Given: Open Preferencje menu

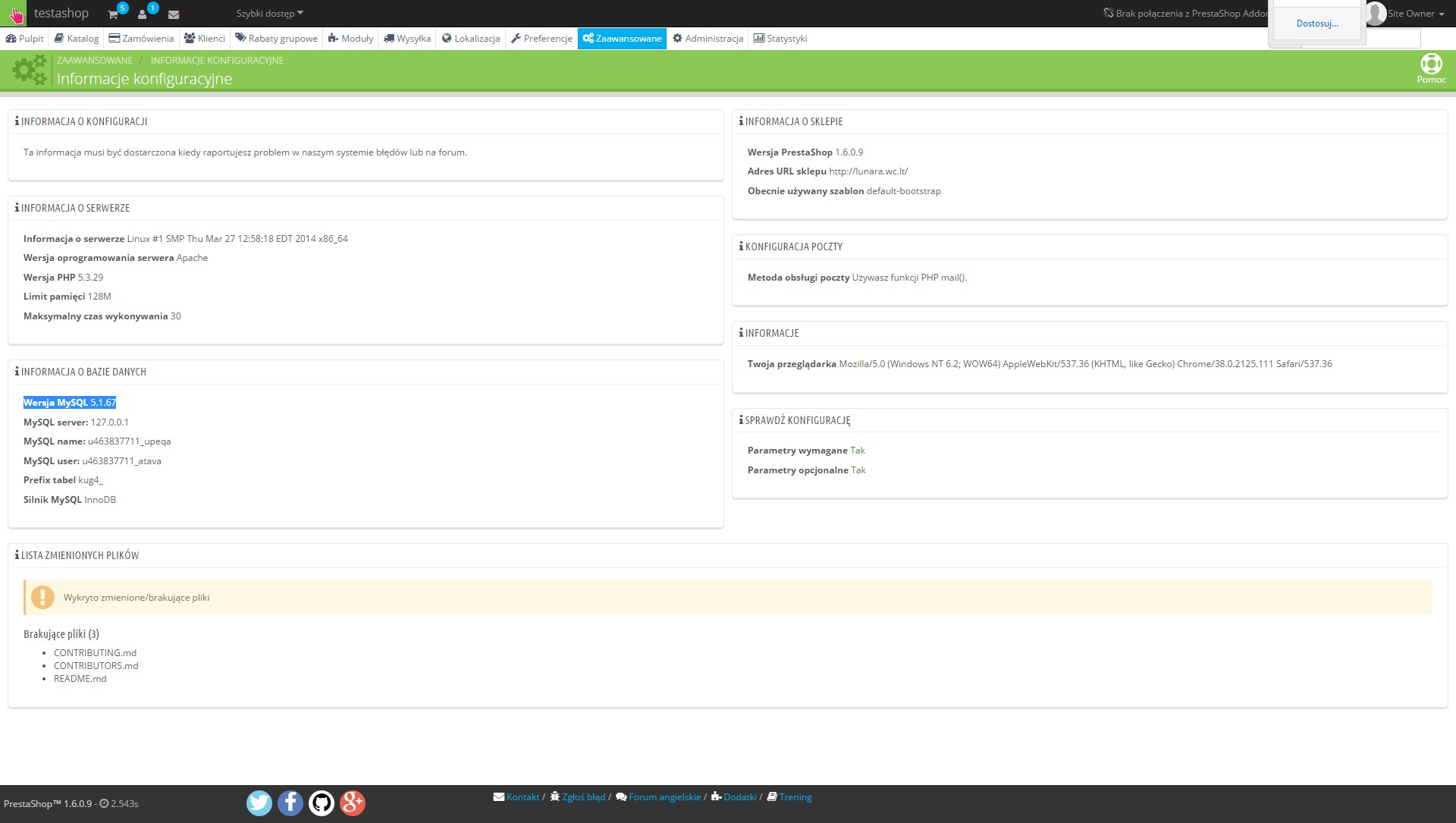Looking at the screenshot, I should (541, 39).
